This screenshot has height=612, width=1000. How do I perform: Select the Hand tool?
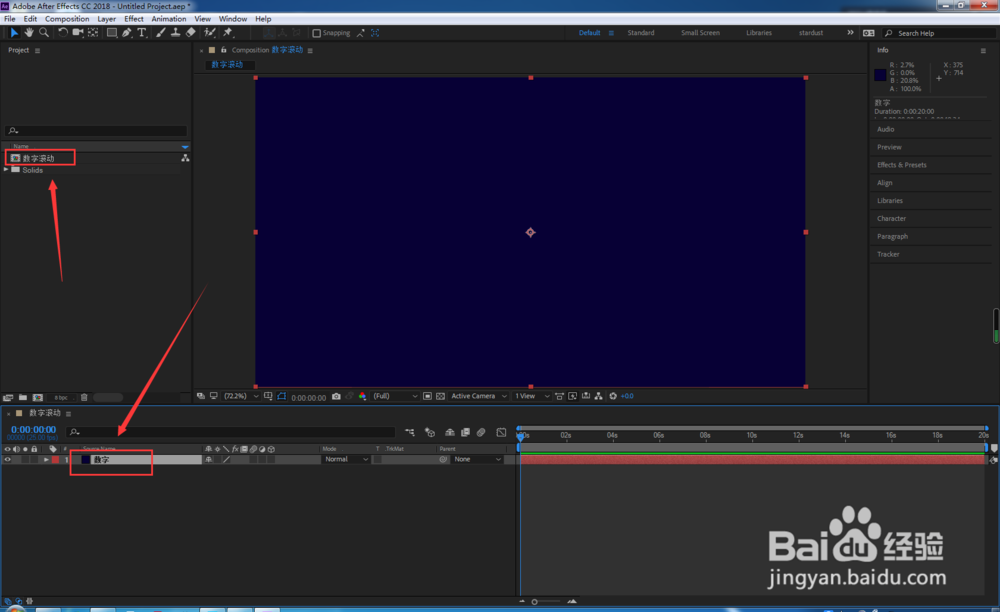[29, 33]
